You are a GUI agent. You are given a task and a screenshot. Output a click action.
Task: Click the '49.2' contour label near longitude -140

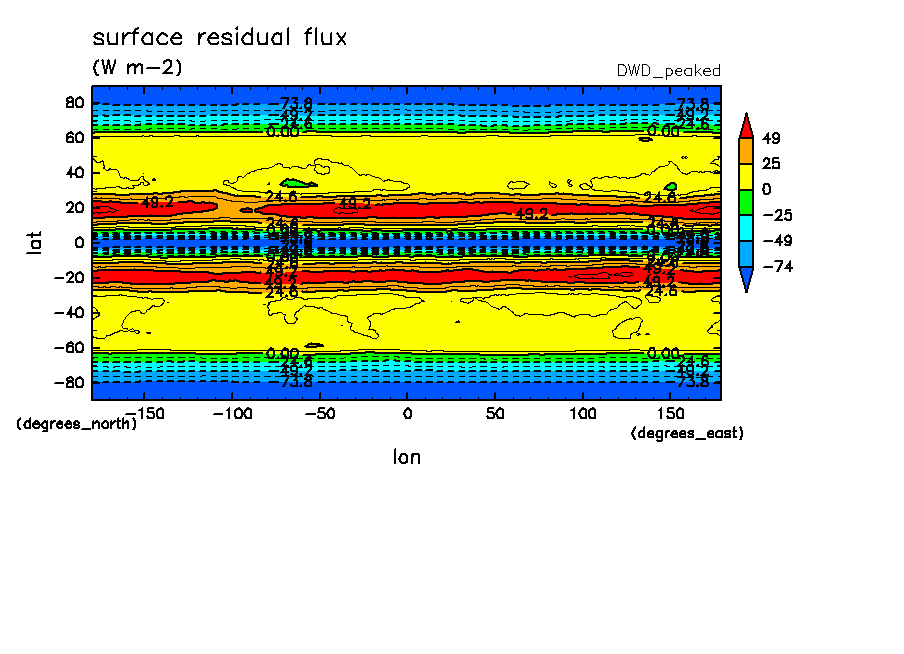[x=157, y=202]
